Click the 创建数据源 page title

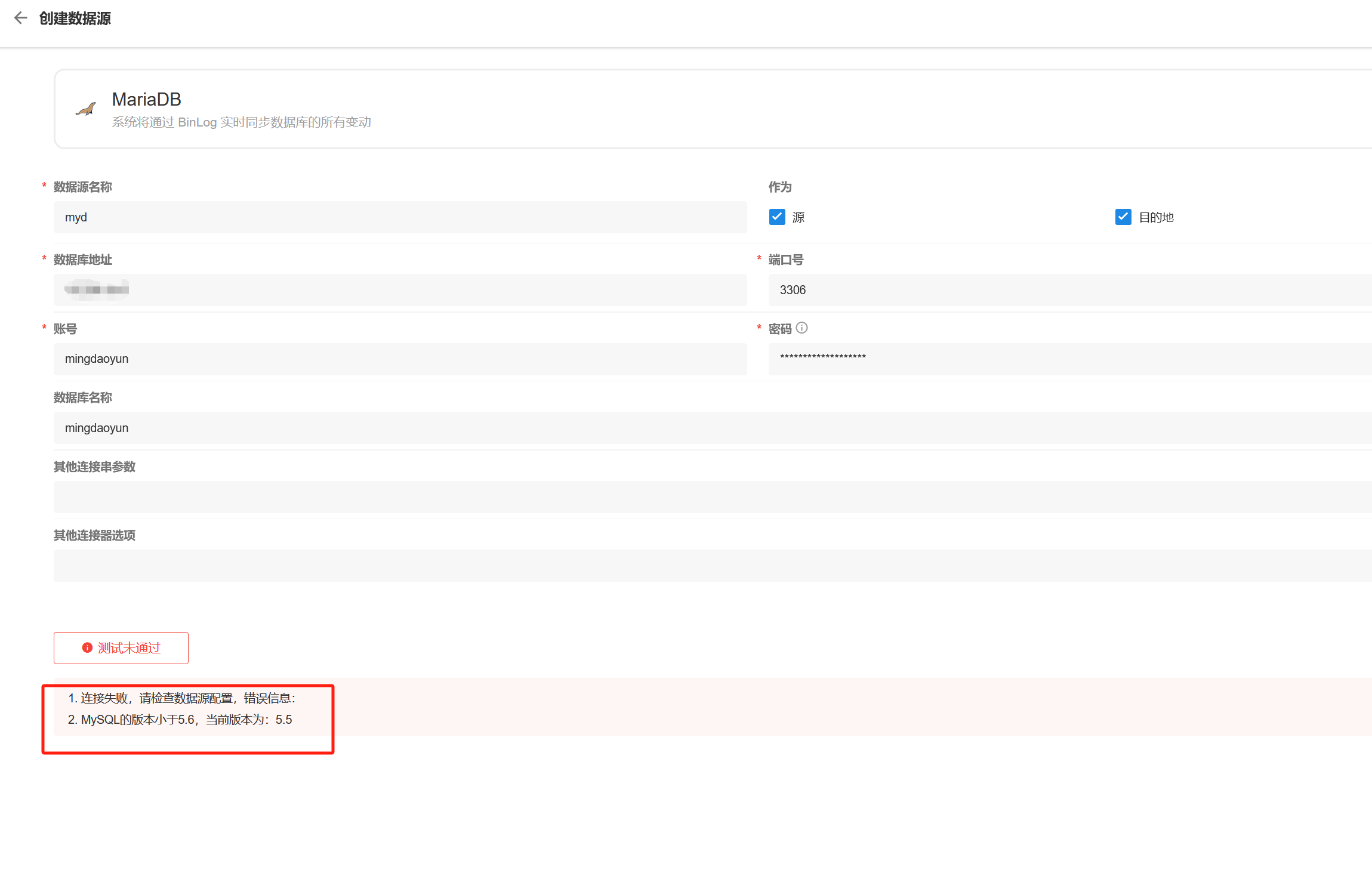point(75,18)
